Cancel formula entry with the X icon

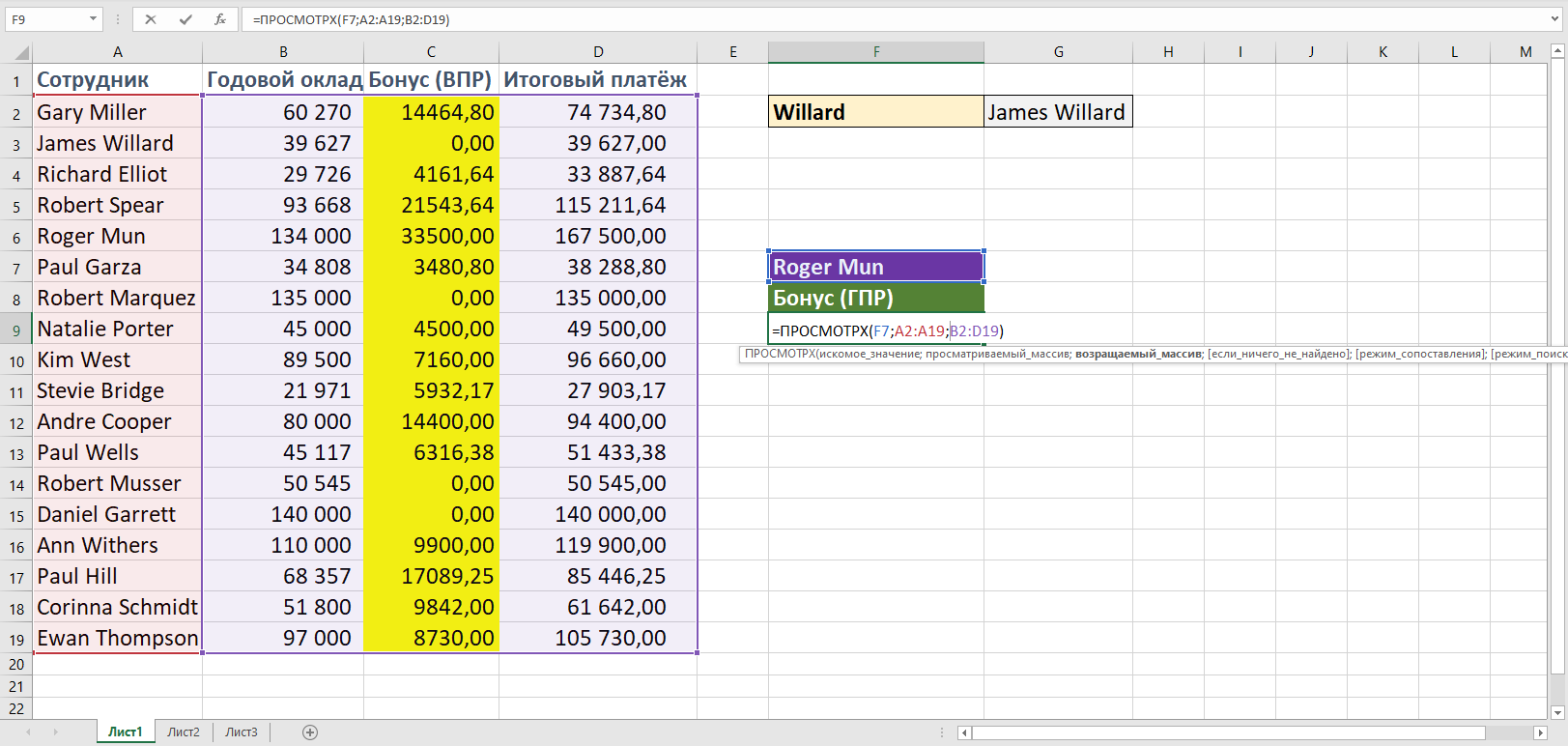(x=151, y=19)
